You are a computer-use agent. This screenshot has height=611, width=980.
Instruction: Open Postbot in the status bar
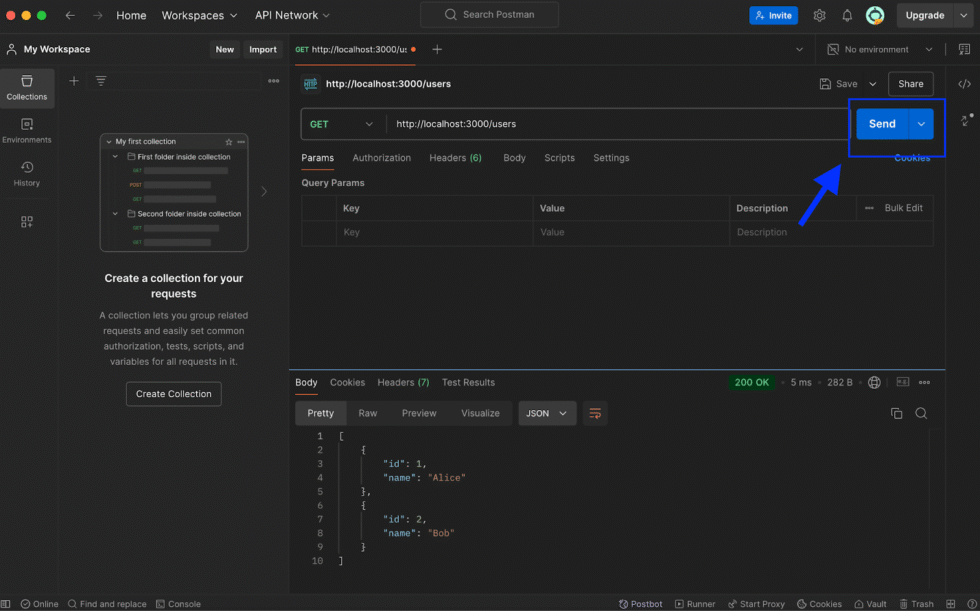pos(641,604)
